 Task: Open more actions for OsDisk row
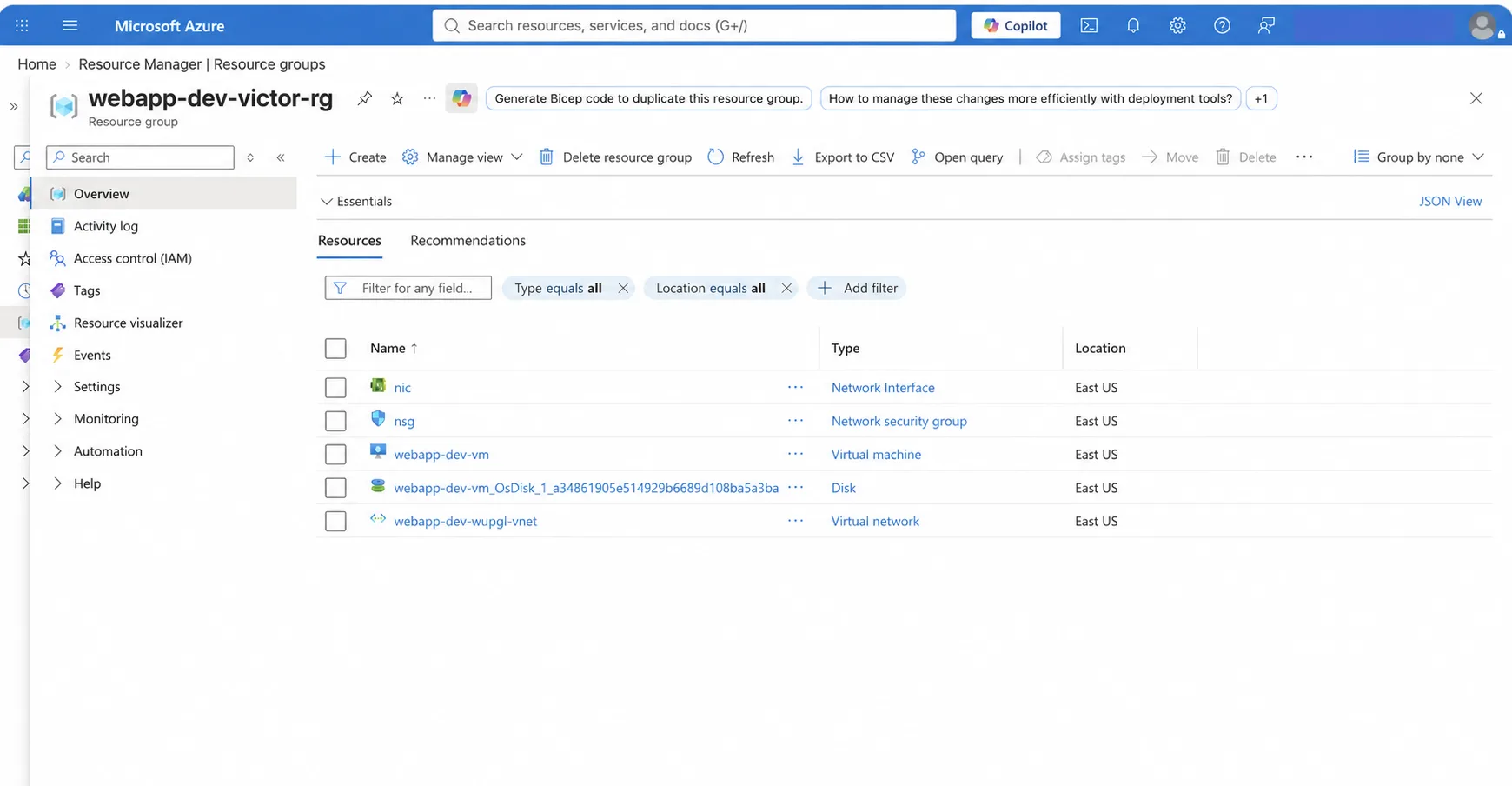tap(795, 487)
